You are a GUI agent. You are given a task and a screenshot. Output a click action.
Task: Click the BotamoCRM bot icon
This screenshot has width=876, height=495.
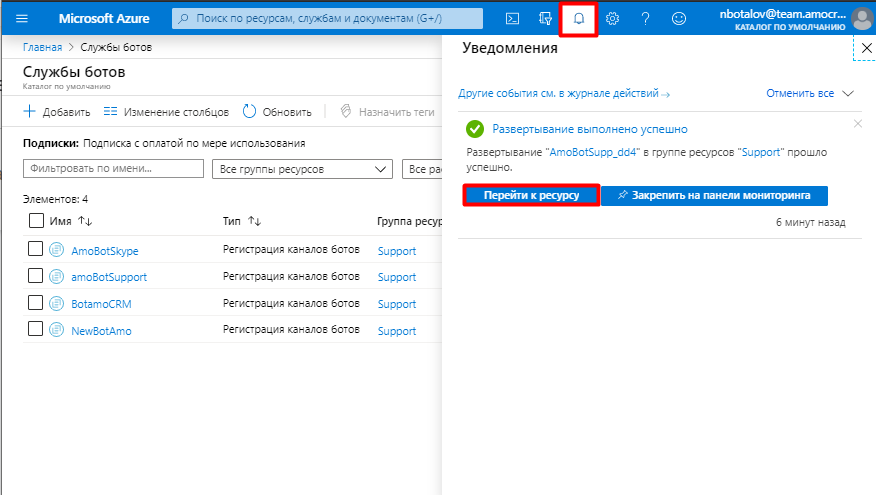pos(56,303)
